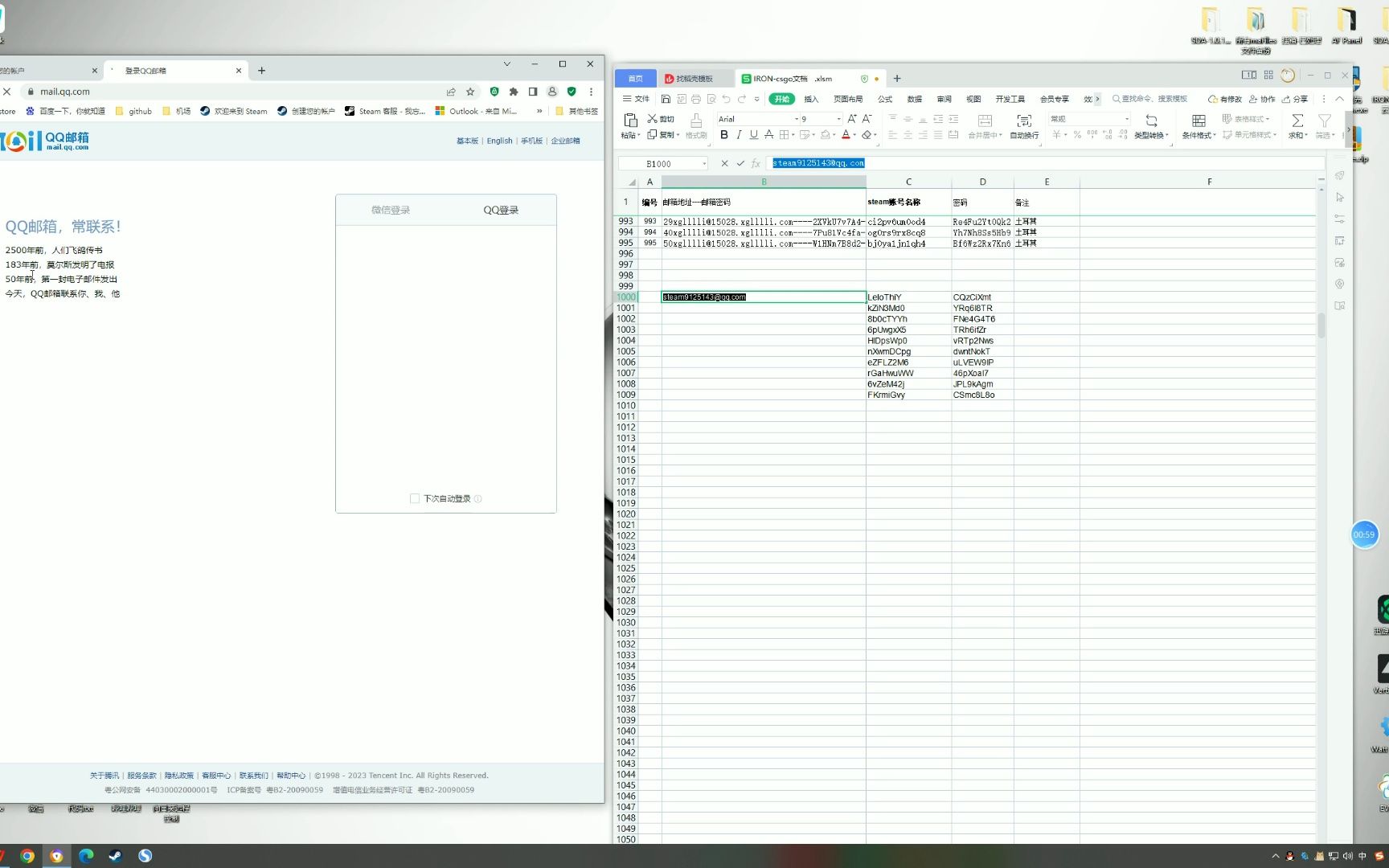
Task: Click the Paste clipboard icon in ribbon
Action: (x=630, y=120)
